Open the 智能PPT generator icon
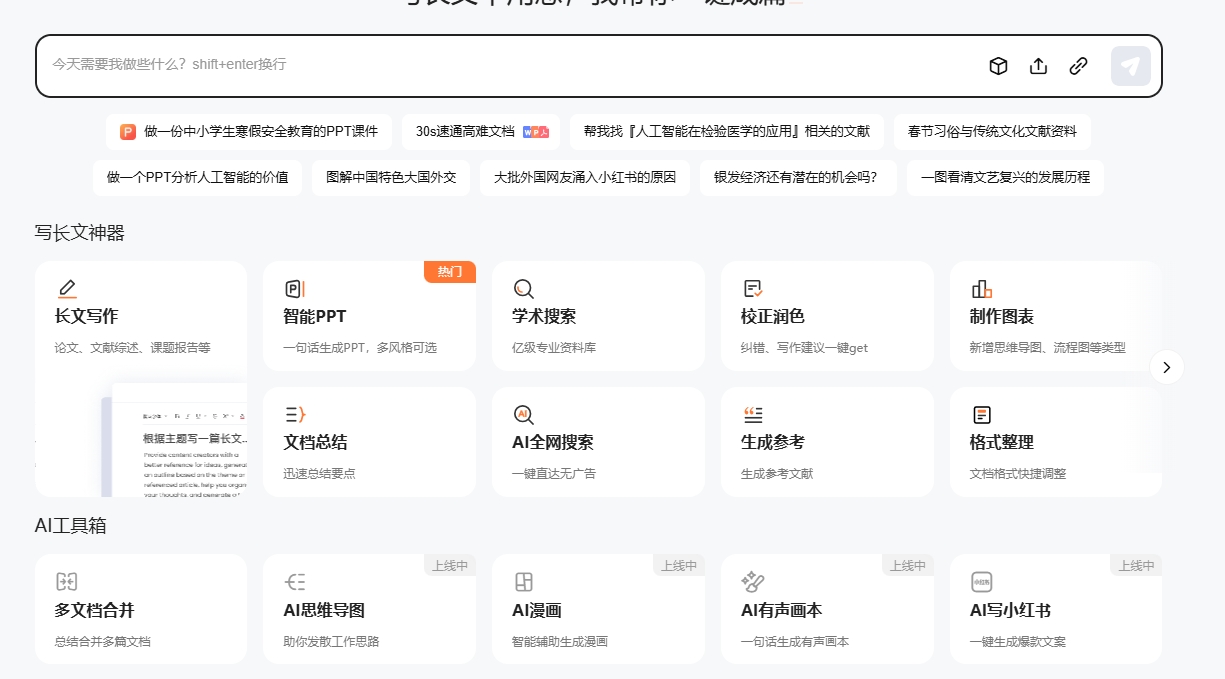The height and width of the screenshot is (679, 1225). pyautogui.click(x=295, y=288)
